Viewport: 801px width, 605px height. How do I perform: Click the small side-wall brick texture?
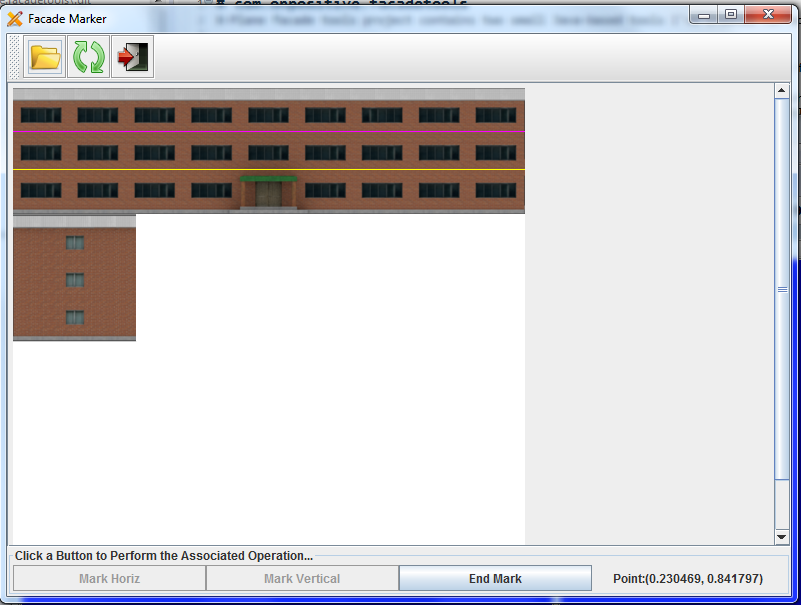[75, 278]
